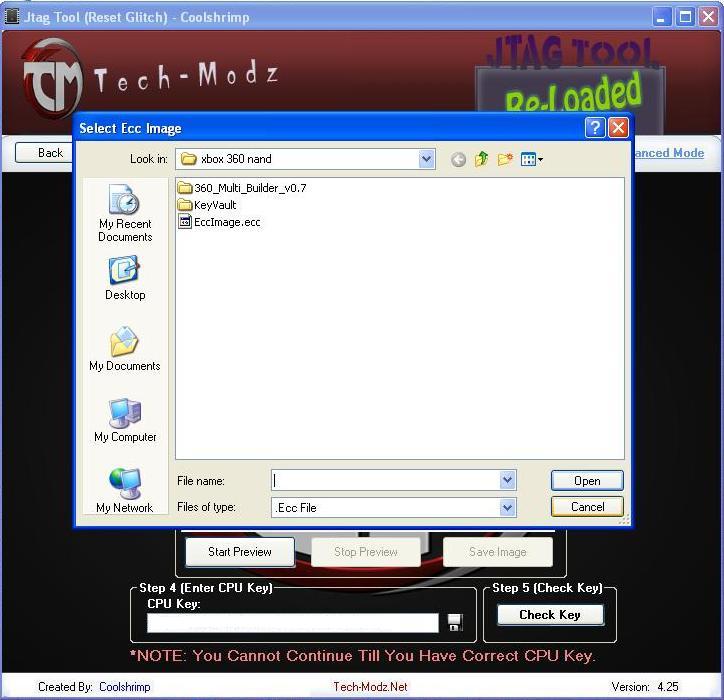Open the Tech-Modz.Net link
The height and width of the screenshot is (700, 724).
(370, 687)
